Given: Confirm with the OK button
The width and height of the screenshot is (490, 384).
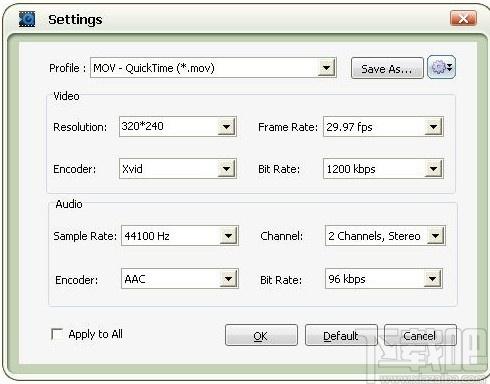Looking at the screenshot, I should tap(261, 335).
